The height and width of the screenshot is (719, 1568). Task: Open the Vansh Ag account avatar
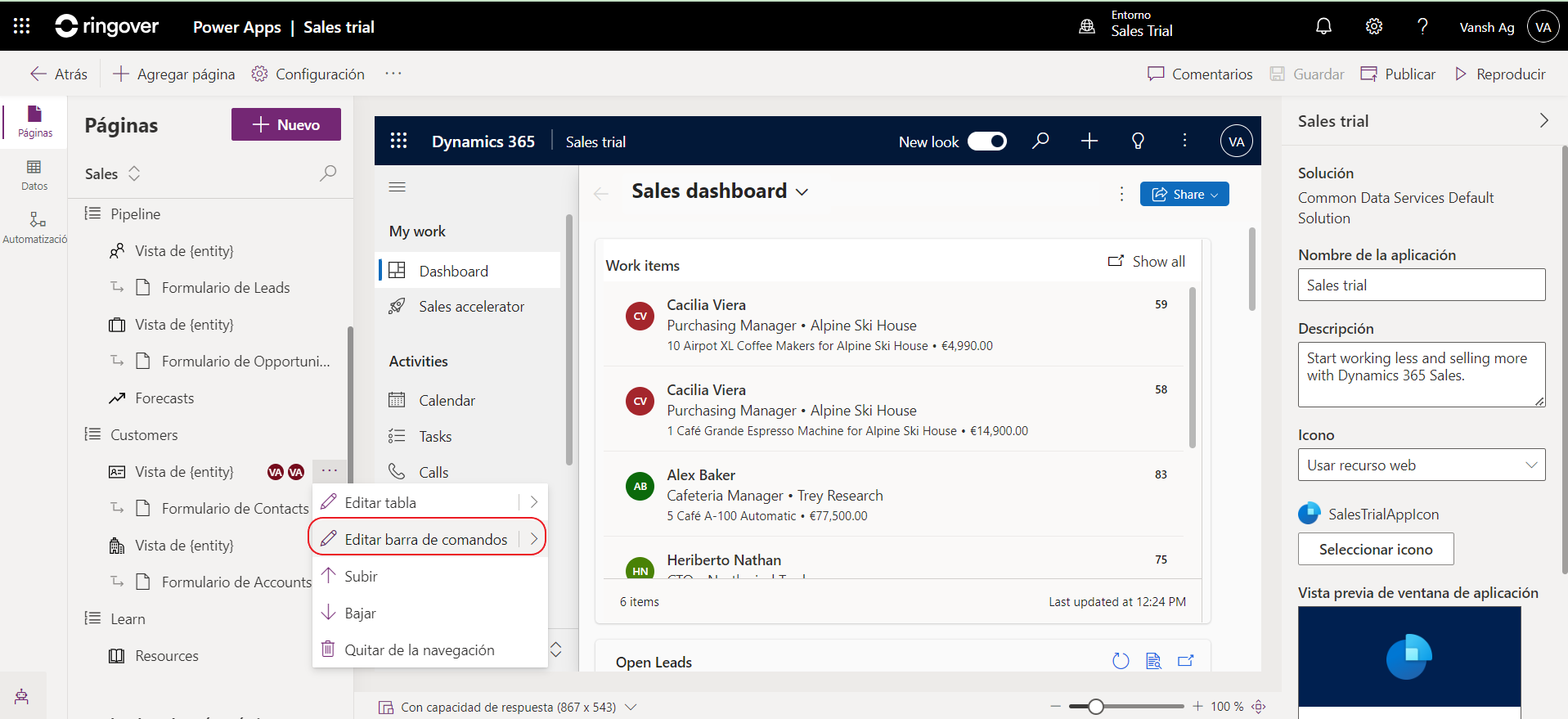click(1543, 27)
